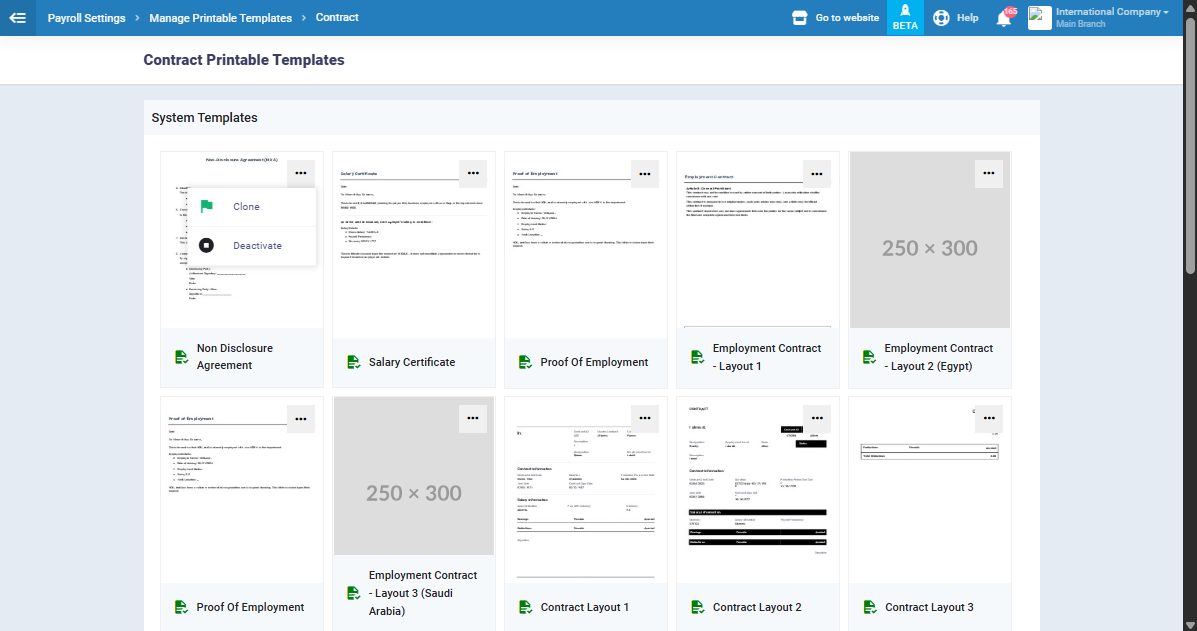
Task: Click the green flag Clone icon
Action: [206, 207]
